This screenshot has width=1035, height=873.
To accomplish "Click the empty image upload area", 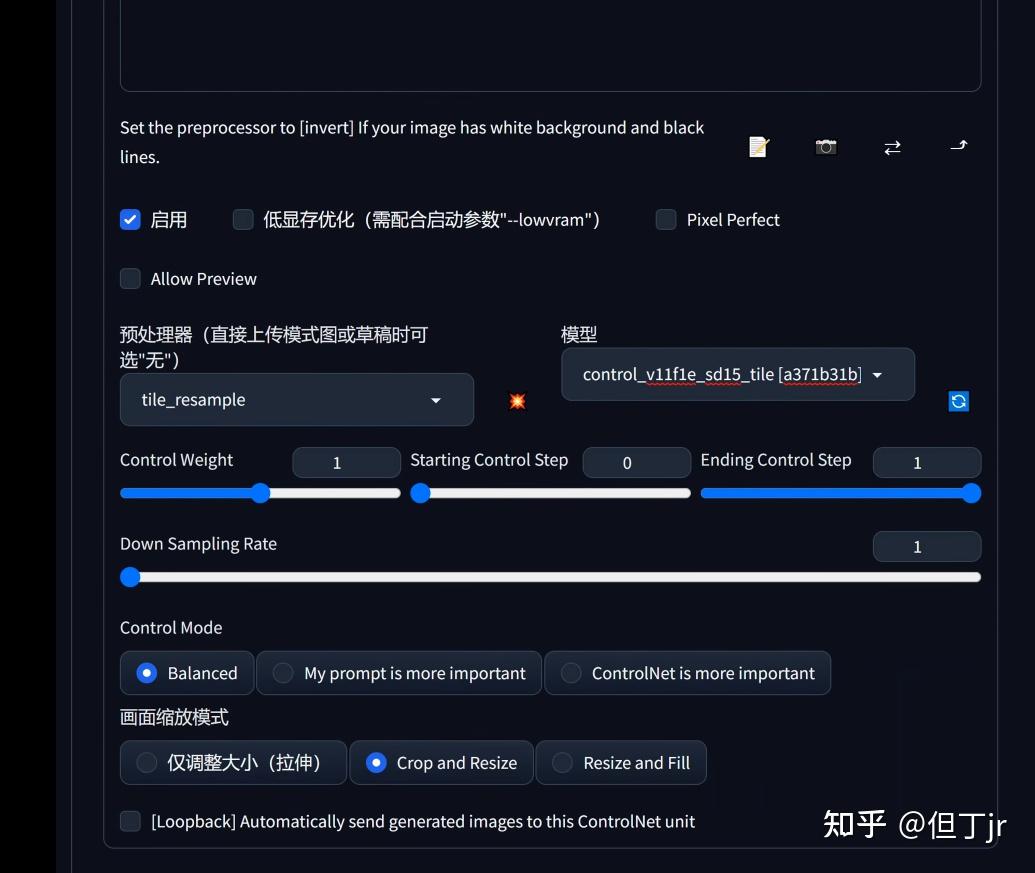I will tap(550, 45).
